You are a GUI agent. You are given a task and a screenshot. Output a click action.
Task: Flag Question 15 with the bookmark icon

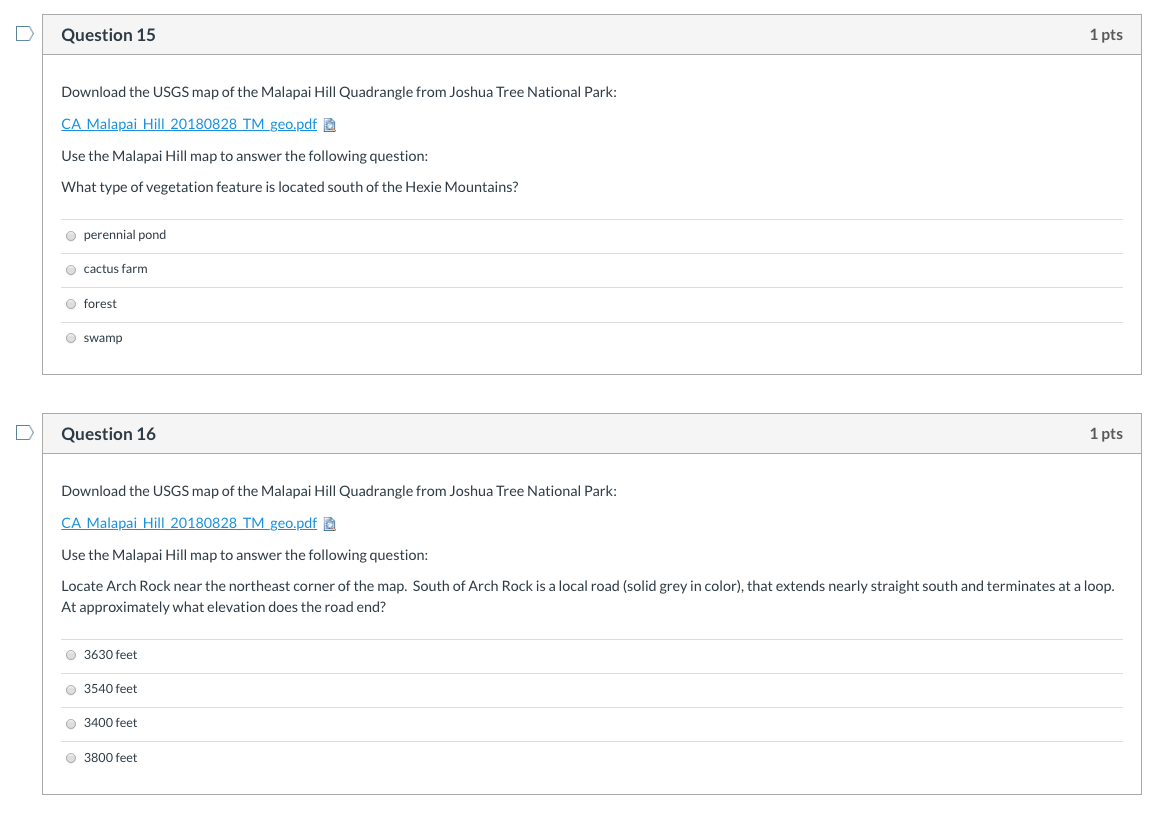pos(25,33)
